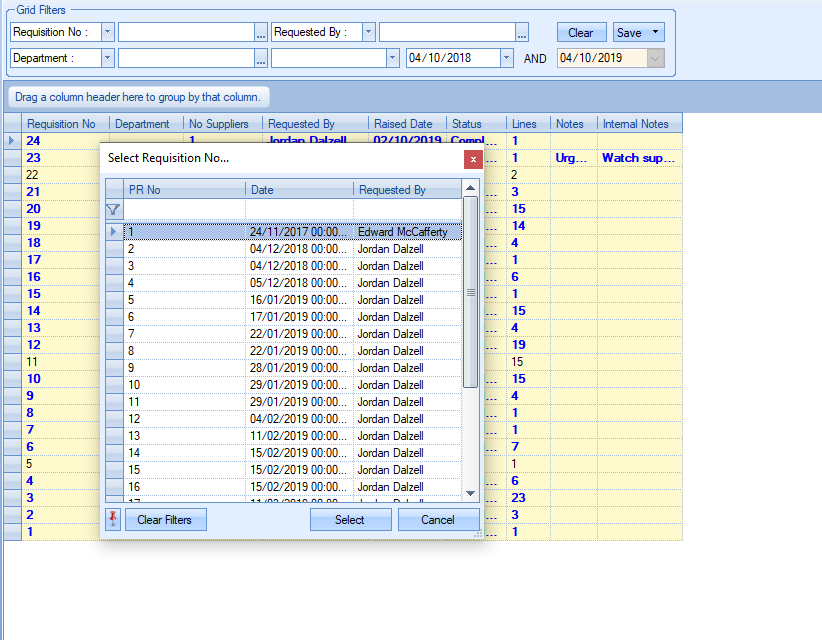This screenshot has height=640, width=822.
Task: Expand the 04/10/2018 date picker dropdown
Action: click(506, 59)
